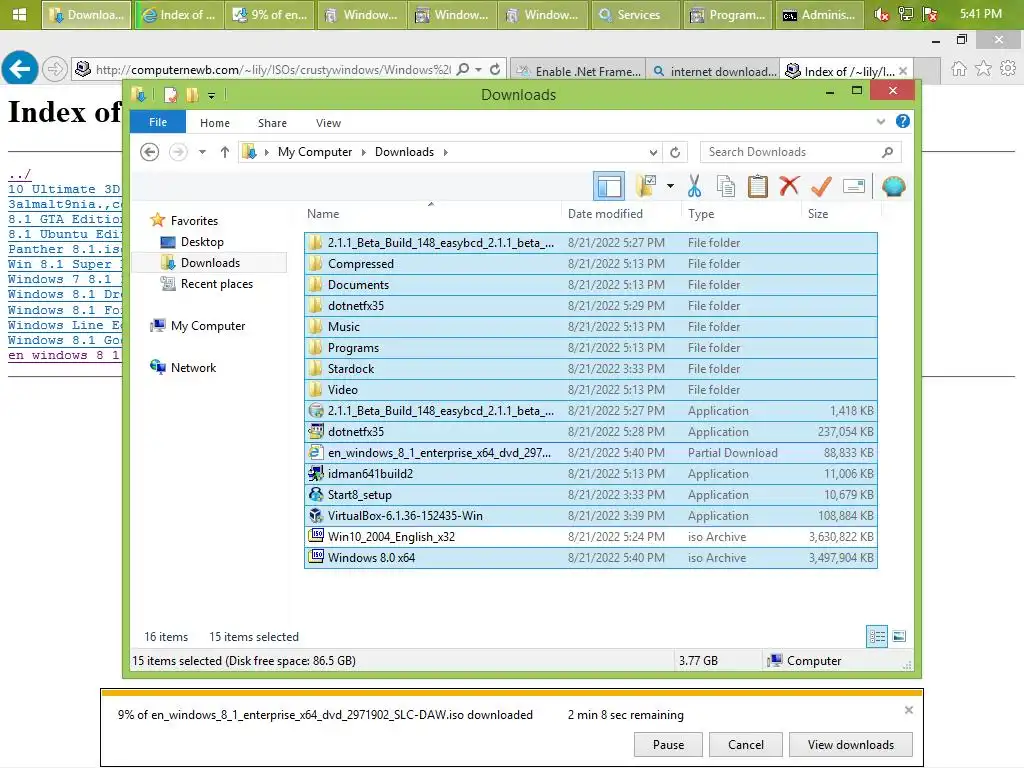This screenshot has width=1024, height=768.
Task: Select My Computer in navigation pane
Action: pos(208,326)
